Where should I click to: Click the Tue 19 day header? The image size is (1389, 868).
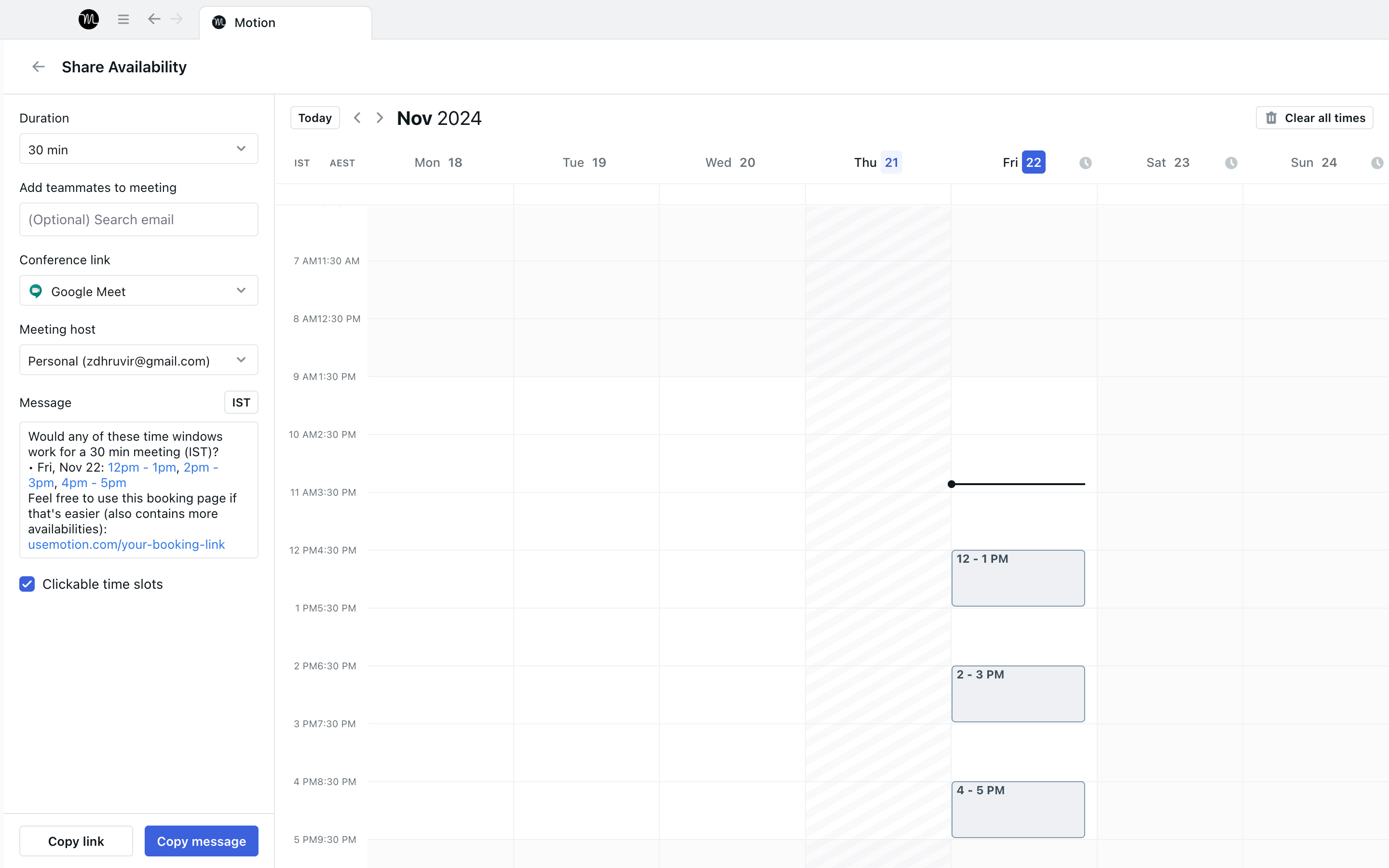[x=585, y=163]
